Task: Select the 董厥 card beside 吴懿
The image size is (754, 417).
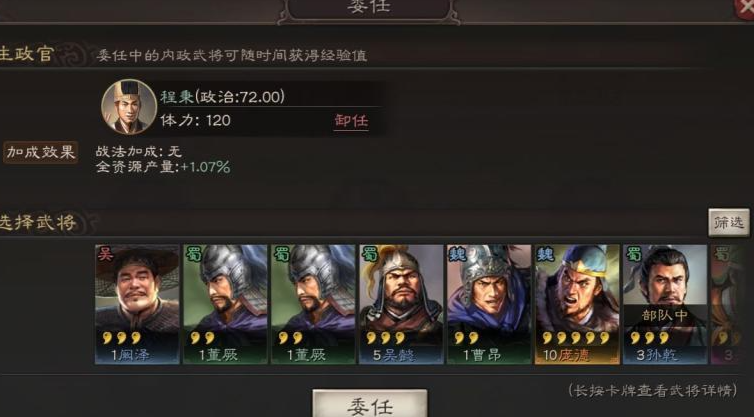Action: click(x=314, y=304)
